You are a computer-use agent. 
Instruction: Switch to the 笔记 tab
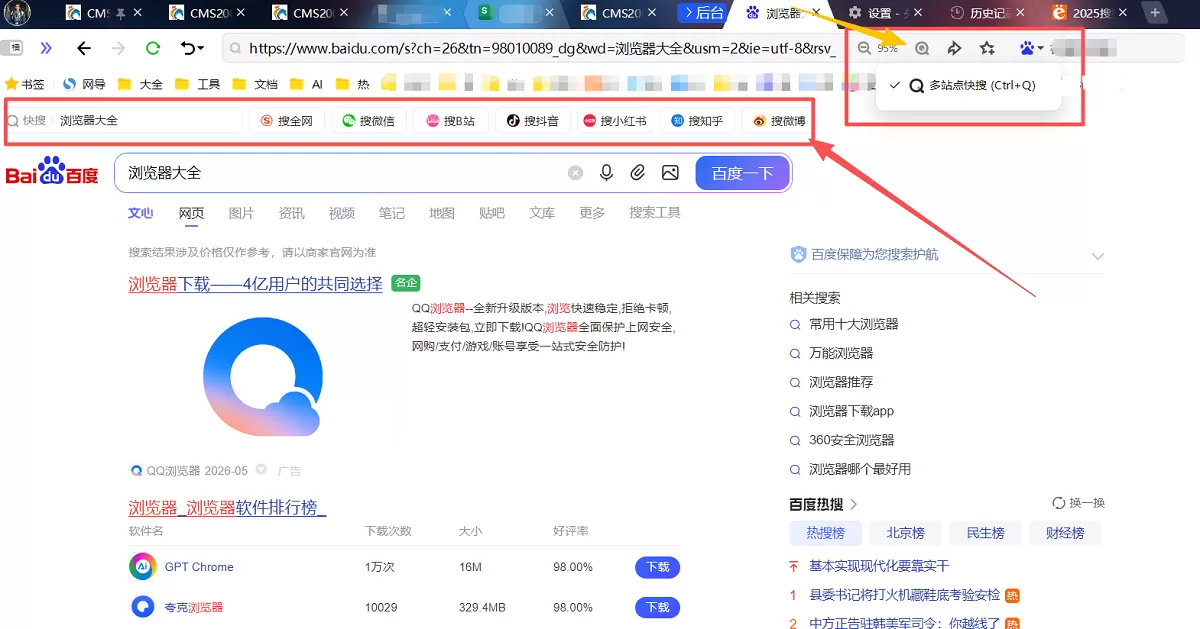click(392, 213)
